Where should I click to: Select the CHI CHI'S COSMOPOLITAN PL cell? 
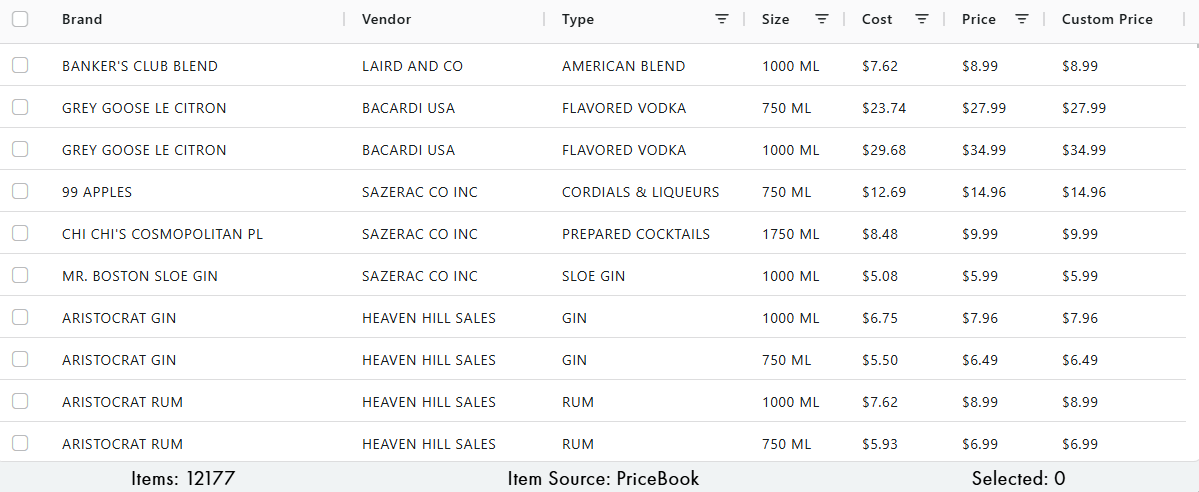tap(162, 234)
